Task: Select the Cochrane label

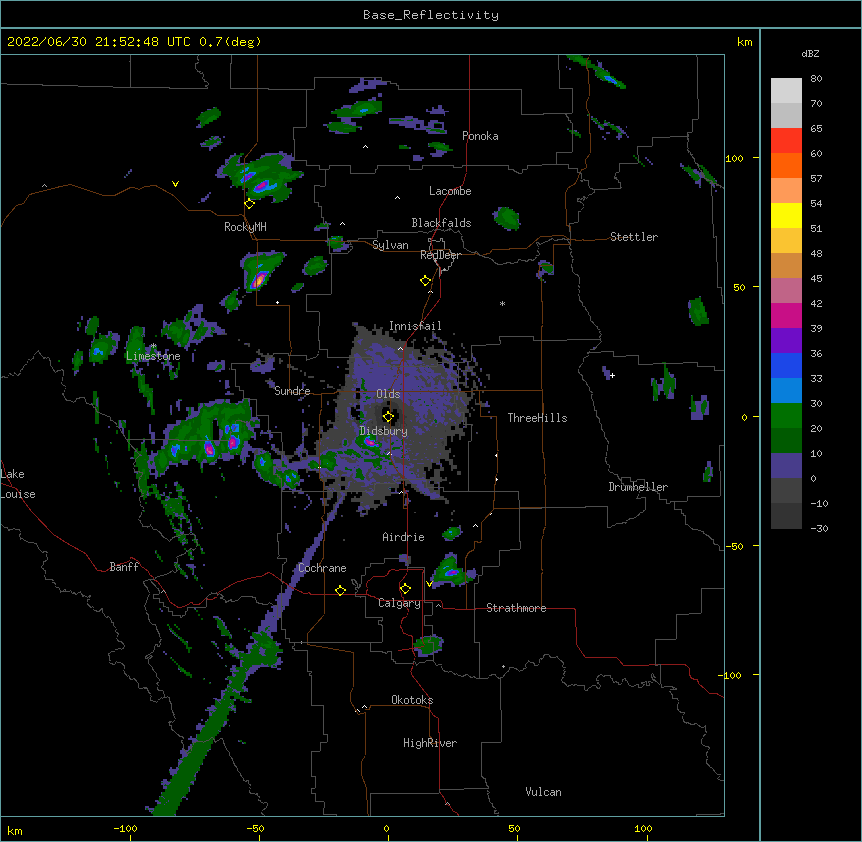Action: (322, 568)
